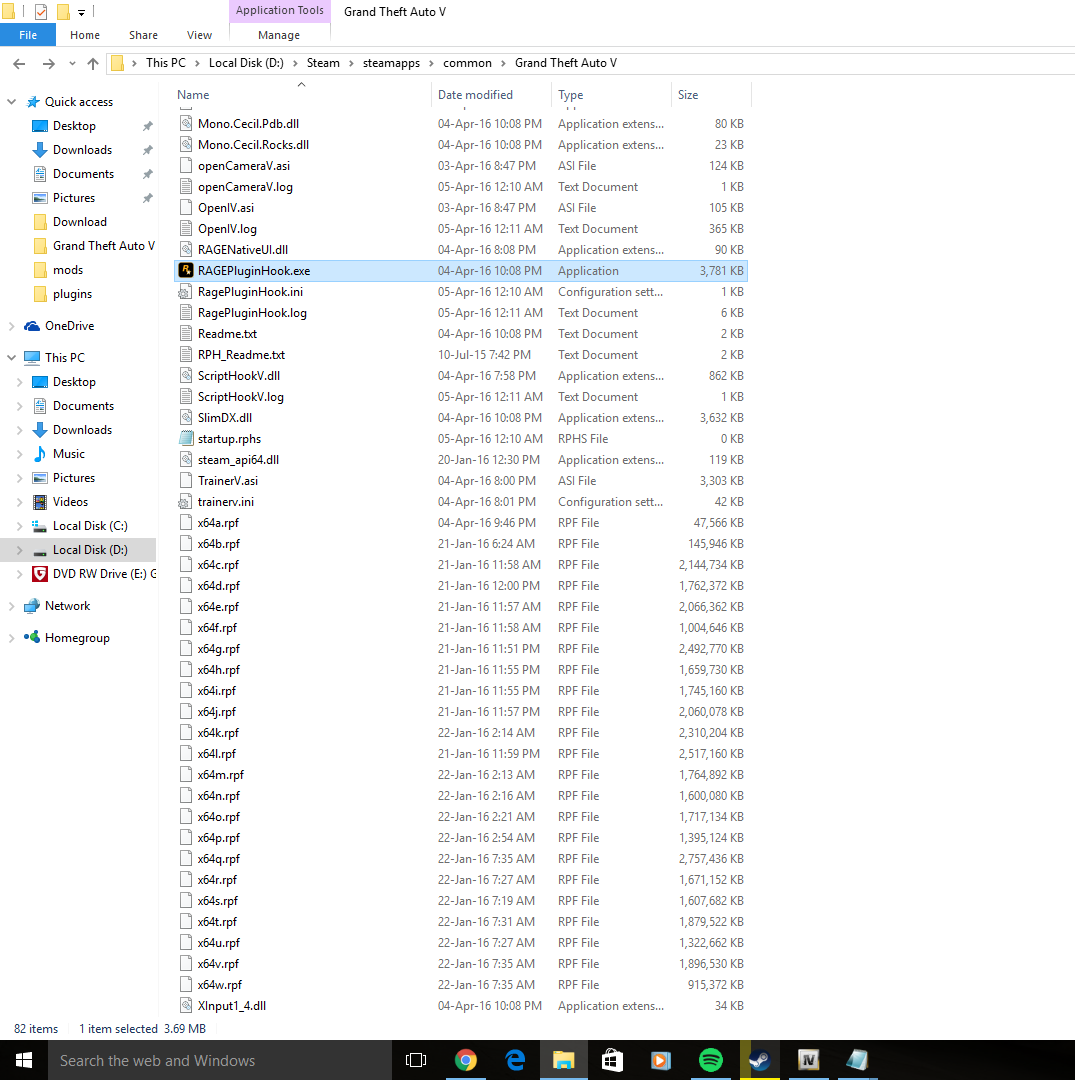1075x1080 pixels.
Task: Open the recent locations dropdown arrow
Action: pyautogui.click(x=72, y=63)
